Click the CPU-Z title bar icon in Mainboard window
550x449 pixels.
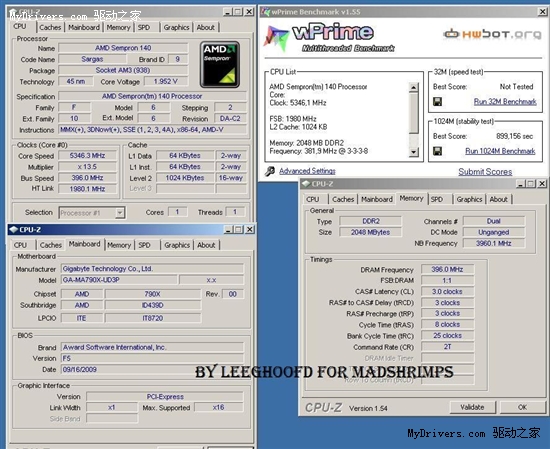[13, 229]
